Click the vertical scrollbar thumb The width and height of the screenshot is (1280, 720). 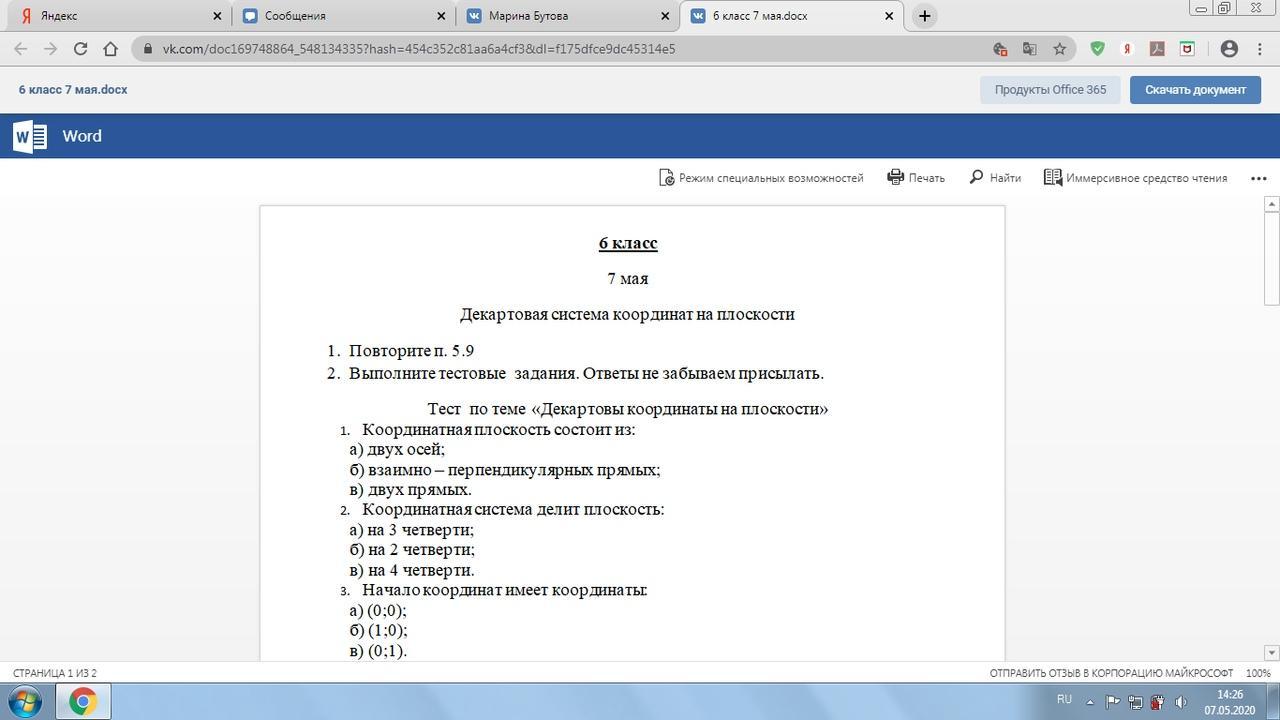tap(1272, 259)
